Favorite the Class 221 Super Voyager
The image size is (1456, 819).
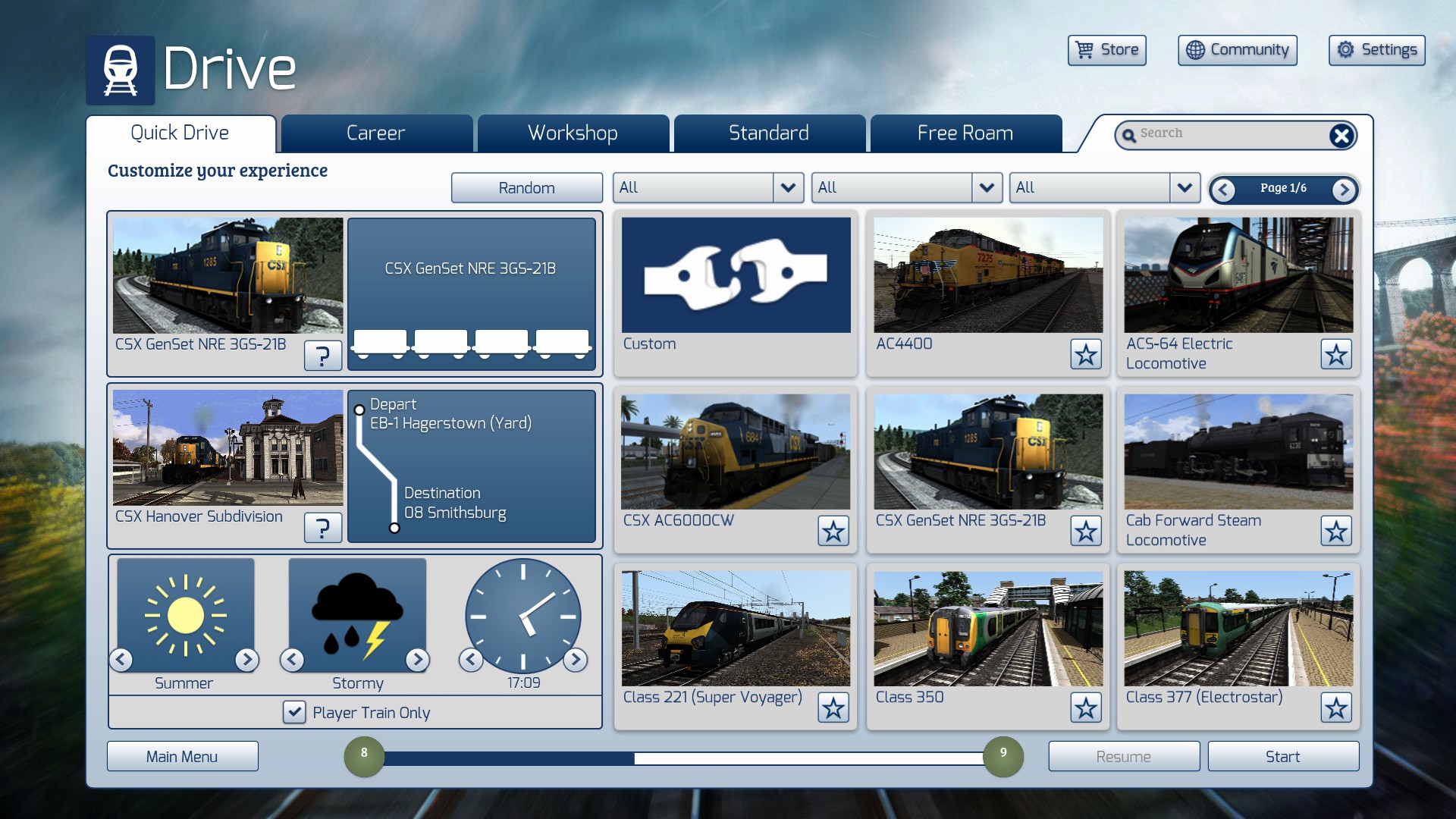pos(833,708)
